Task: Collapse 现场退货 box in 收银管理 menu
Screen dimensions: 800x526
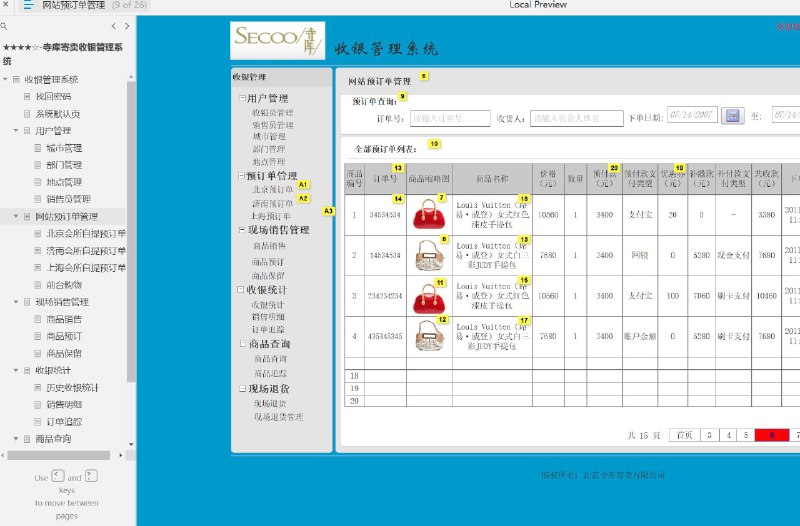Action: click(243, 388)
